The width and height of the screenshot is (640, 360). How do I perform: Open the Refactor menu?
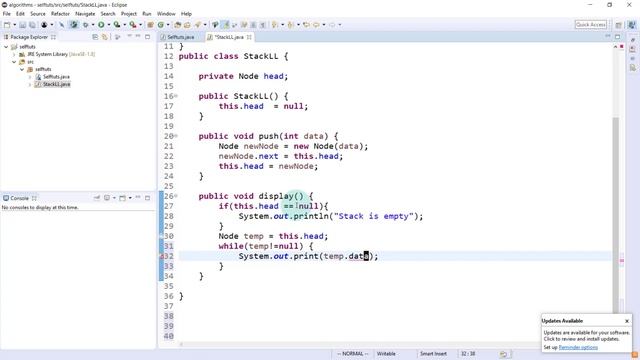[x=60, y=13]
